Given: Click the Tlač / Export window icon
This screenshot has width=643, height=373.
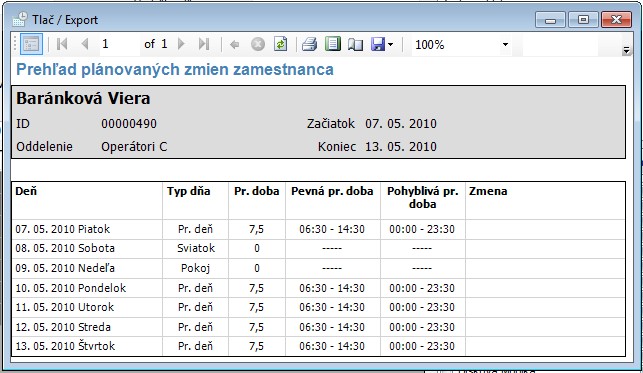Looking at the screenshot, I should 20,19.
